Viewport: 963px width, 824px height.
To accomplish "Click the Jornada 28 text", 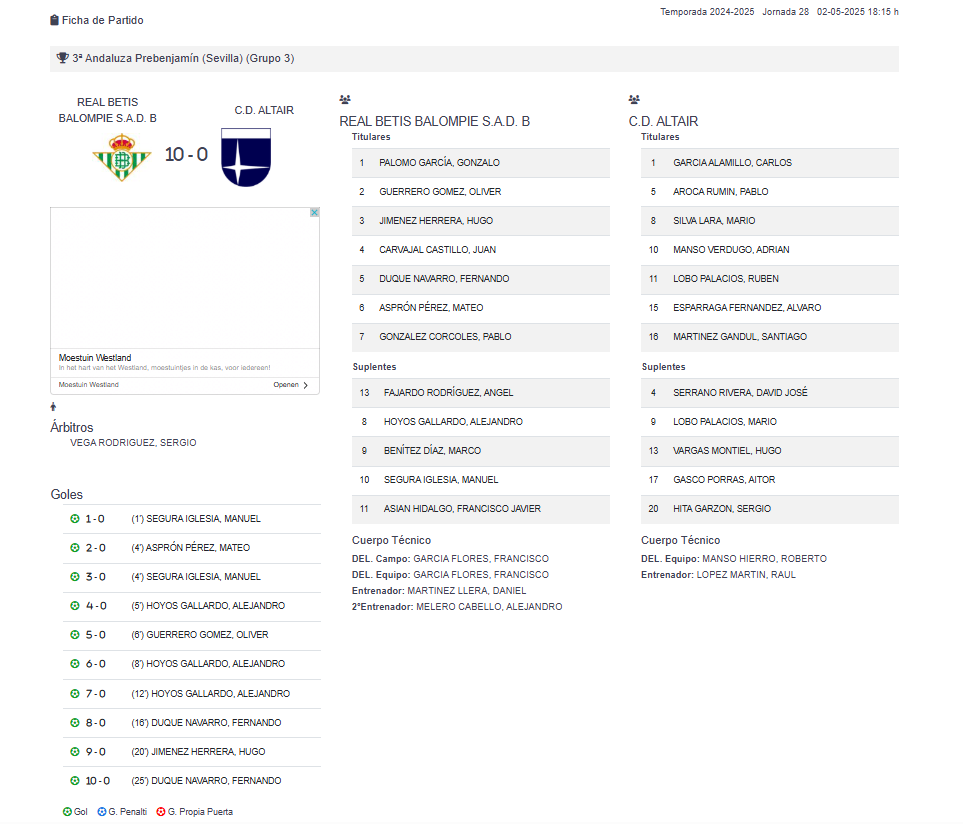I will [x=786, y=12].
